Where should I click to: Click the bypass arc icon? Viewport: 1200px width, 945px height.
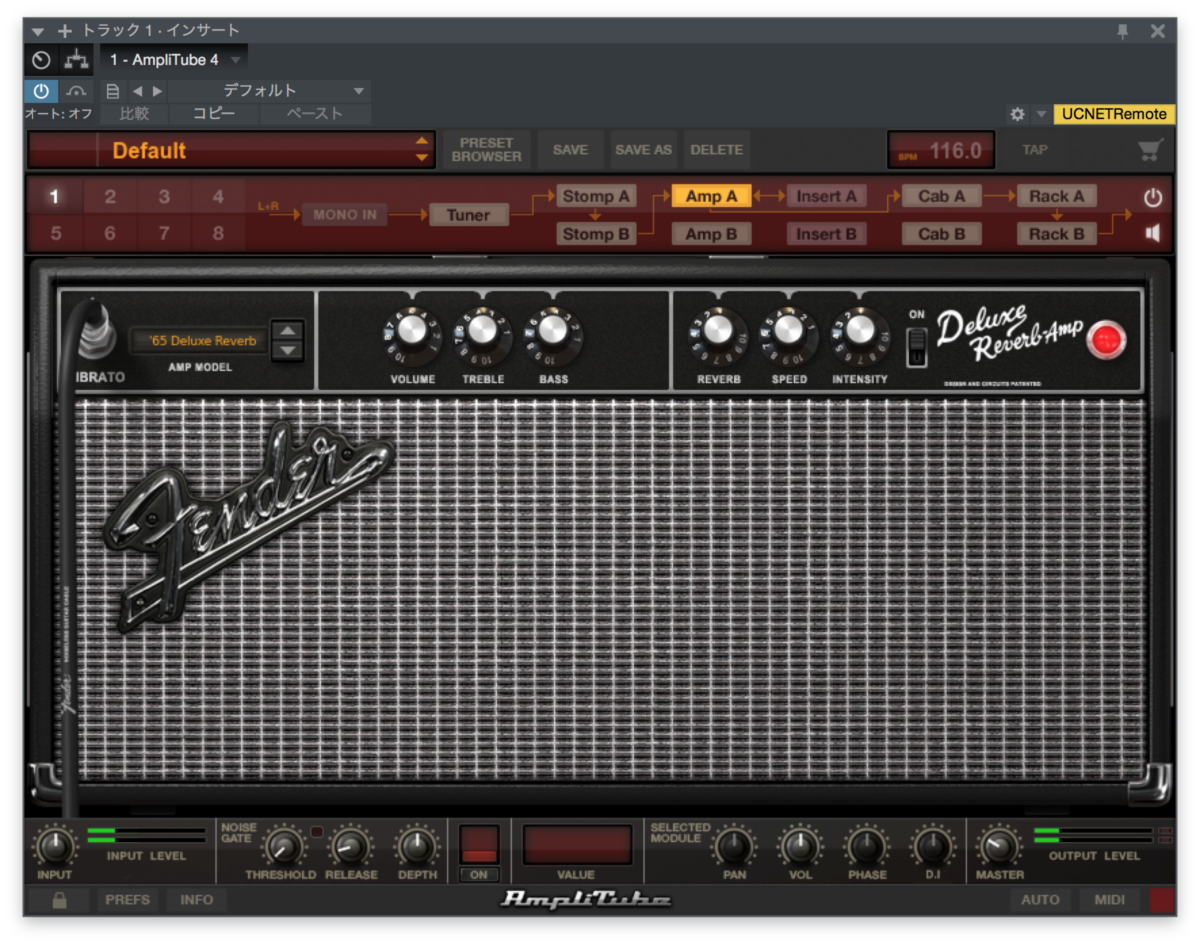pyautogui.click(x=77, y=91)
